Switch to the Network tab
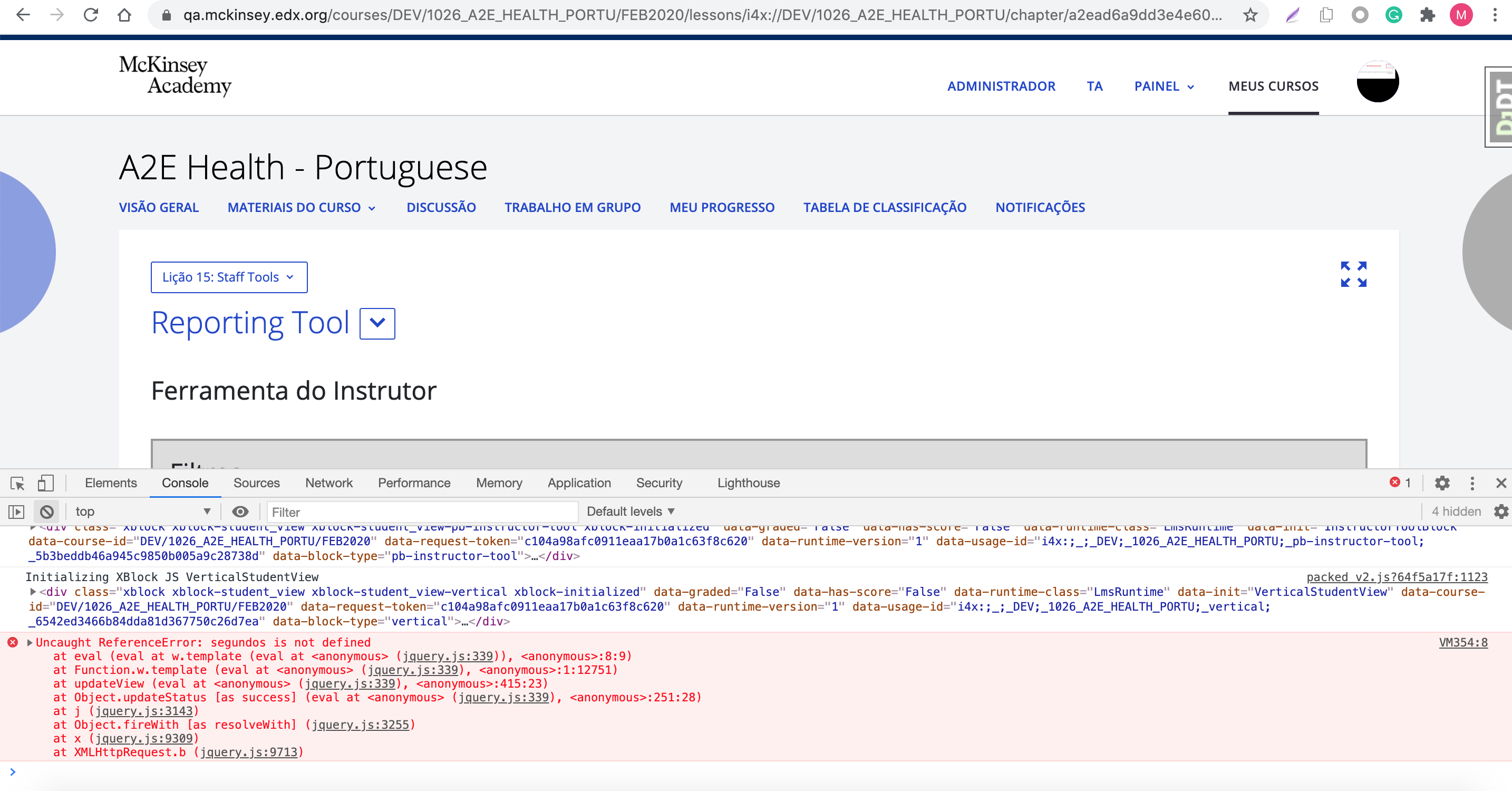This screenshot has width=1512, height=791. tap(328, 483)
